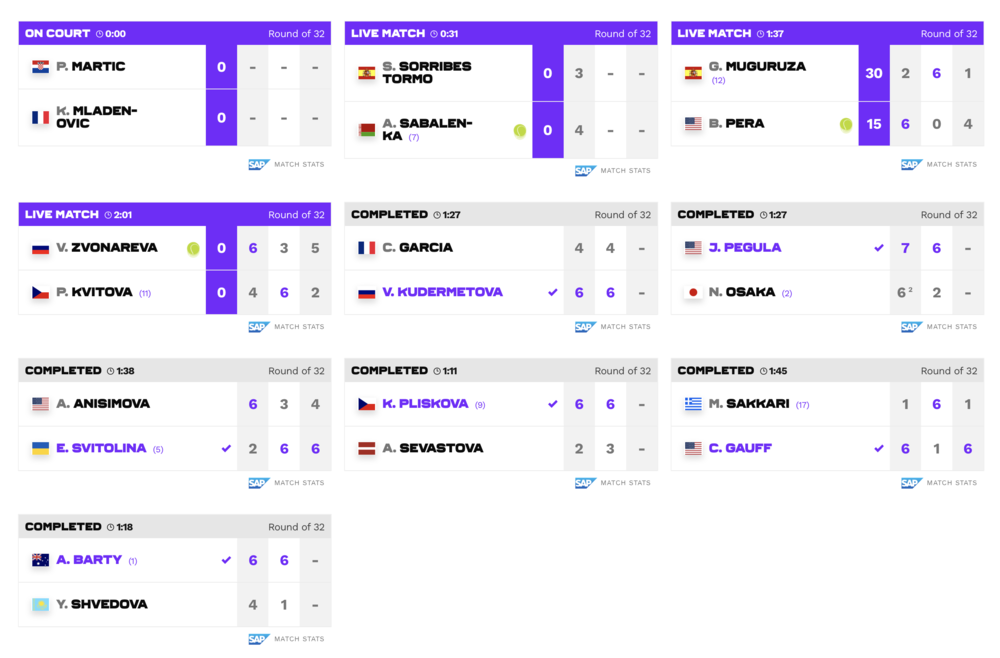This screenshot has height=658, width=1000.
Task: Click Match Stats under the Martic match
Action: 300,164
